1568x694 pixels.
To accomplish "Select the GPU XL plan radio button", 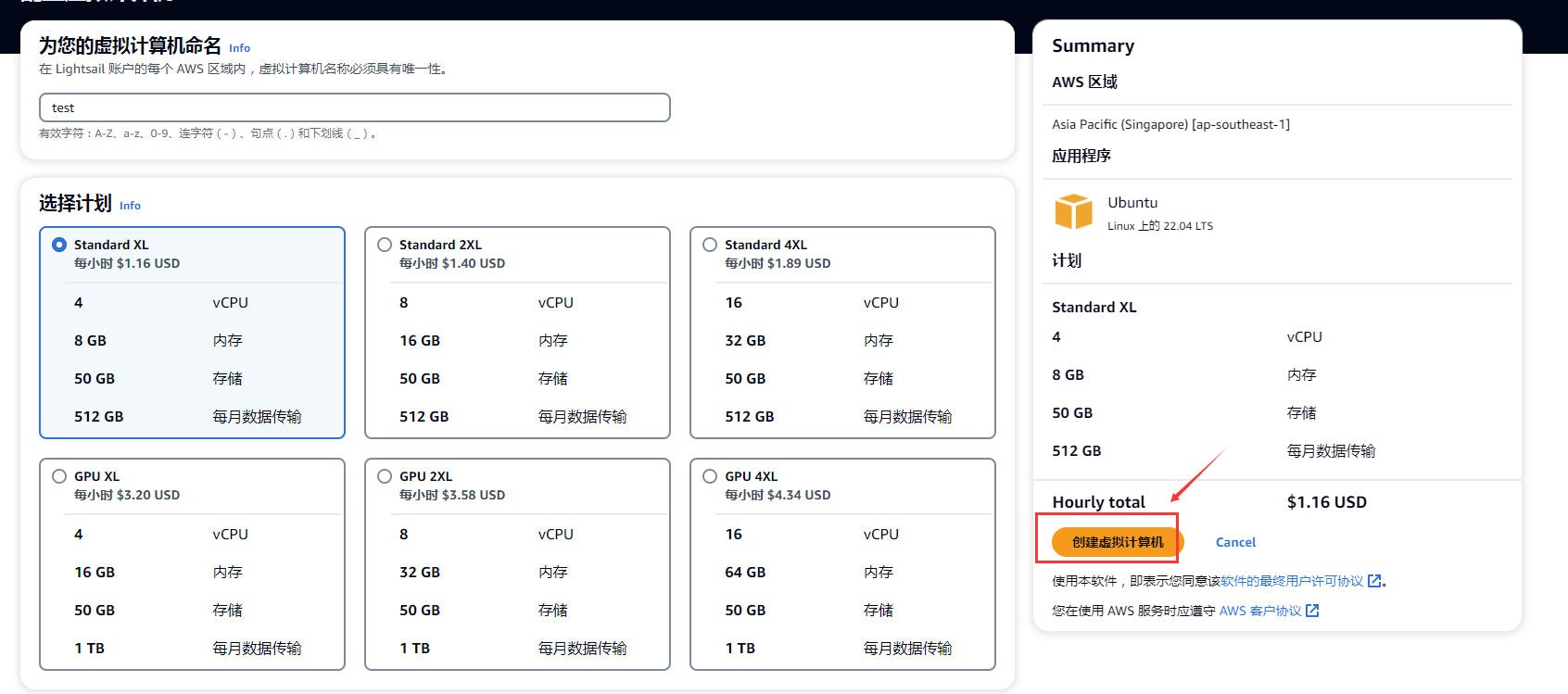I will click(x=59, y=476).
